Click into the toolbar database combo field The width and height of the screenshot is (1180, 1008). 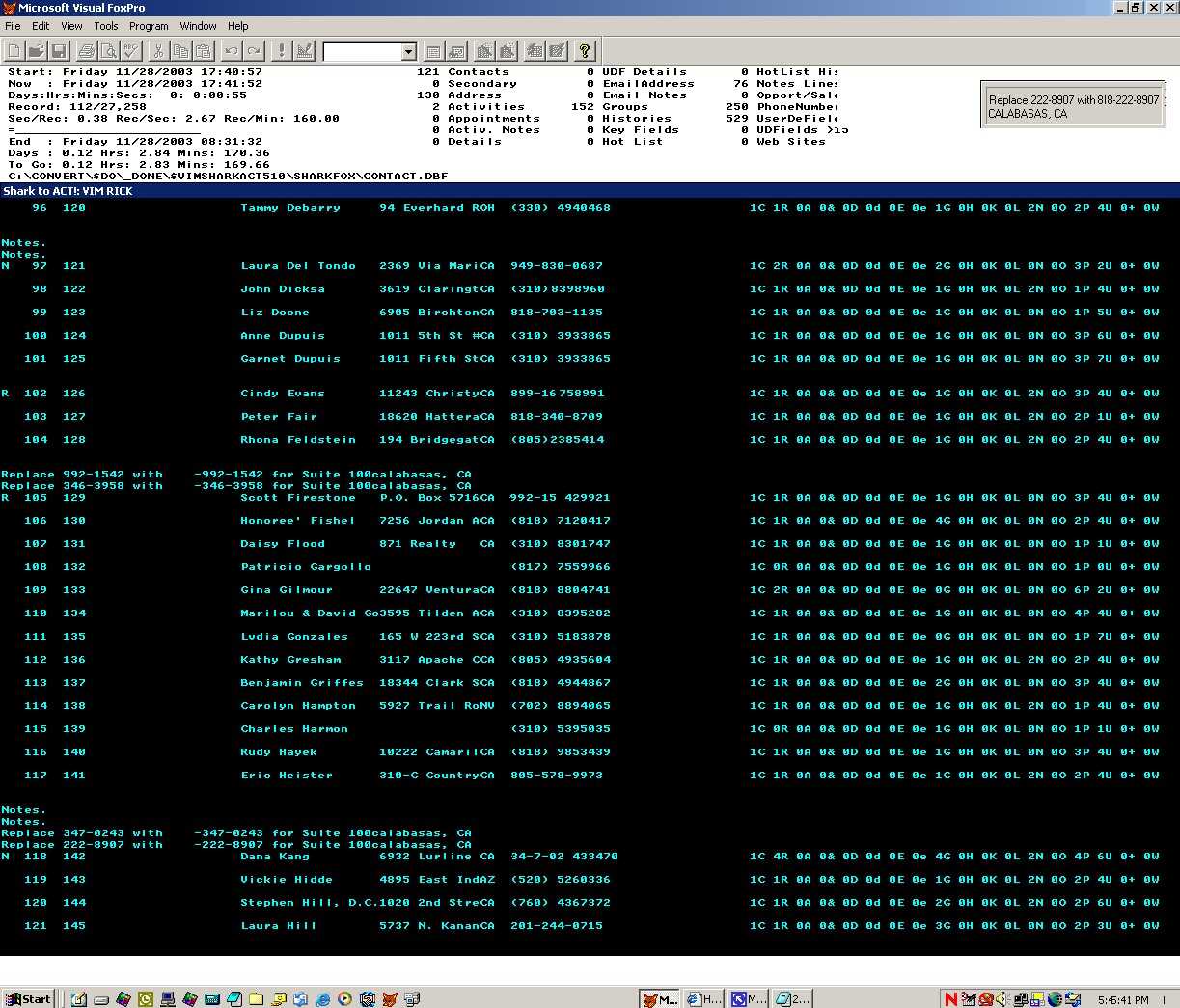362,52
